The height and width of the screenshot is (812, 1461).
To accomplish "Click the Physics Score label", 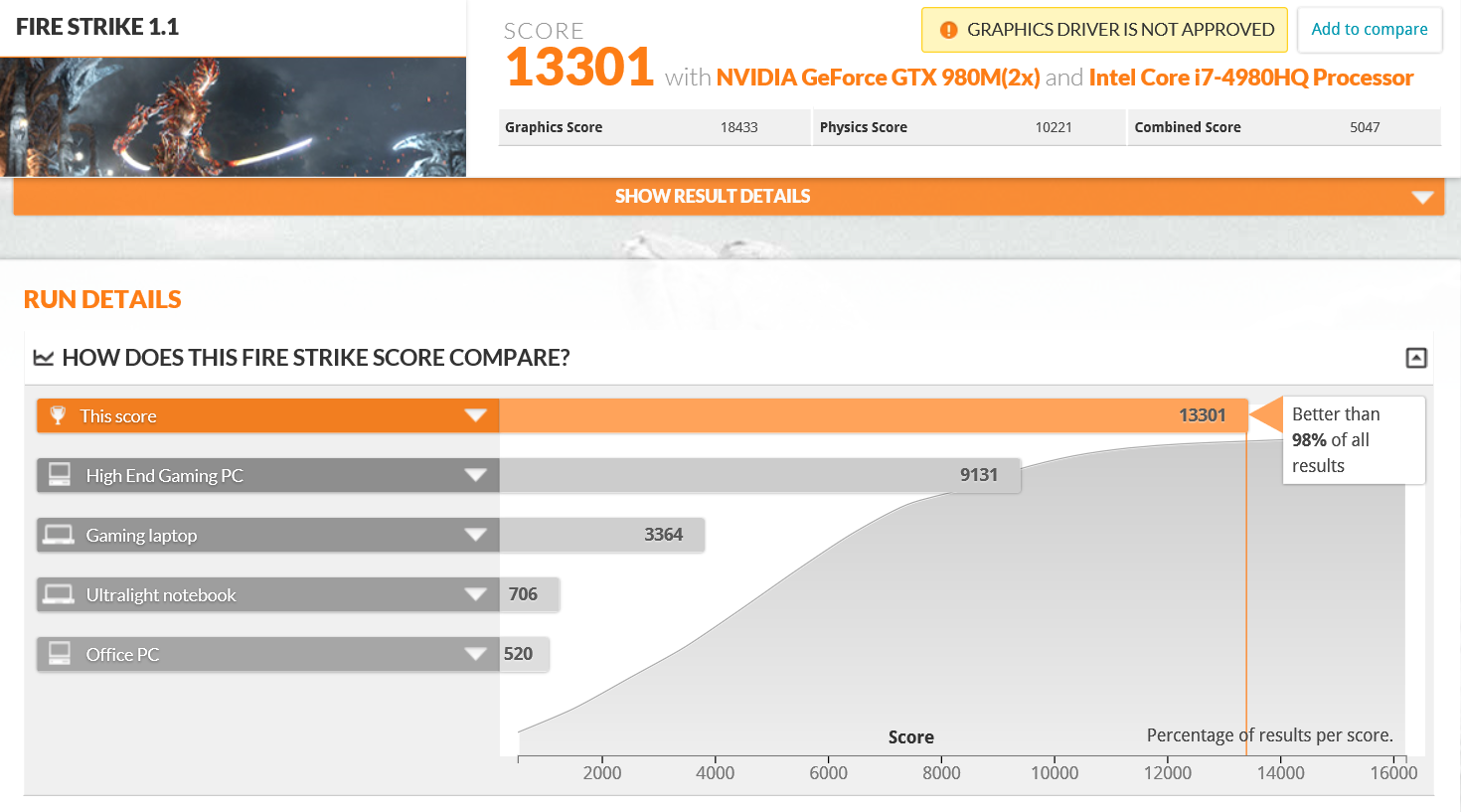I will pos(864,127).
